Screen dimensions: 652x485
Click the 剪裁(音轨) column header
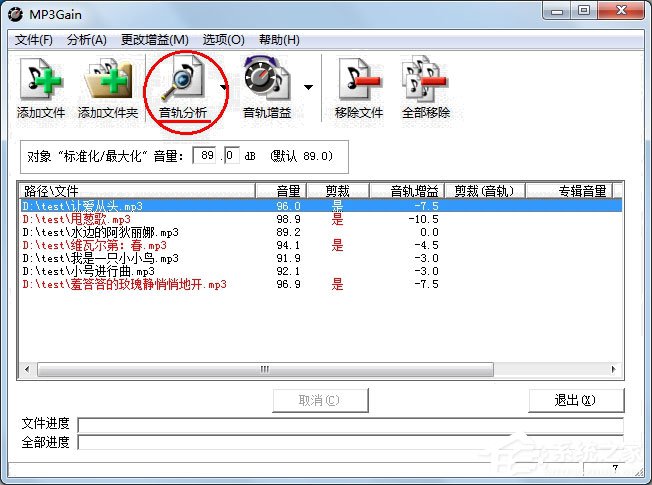point(485,191)
